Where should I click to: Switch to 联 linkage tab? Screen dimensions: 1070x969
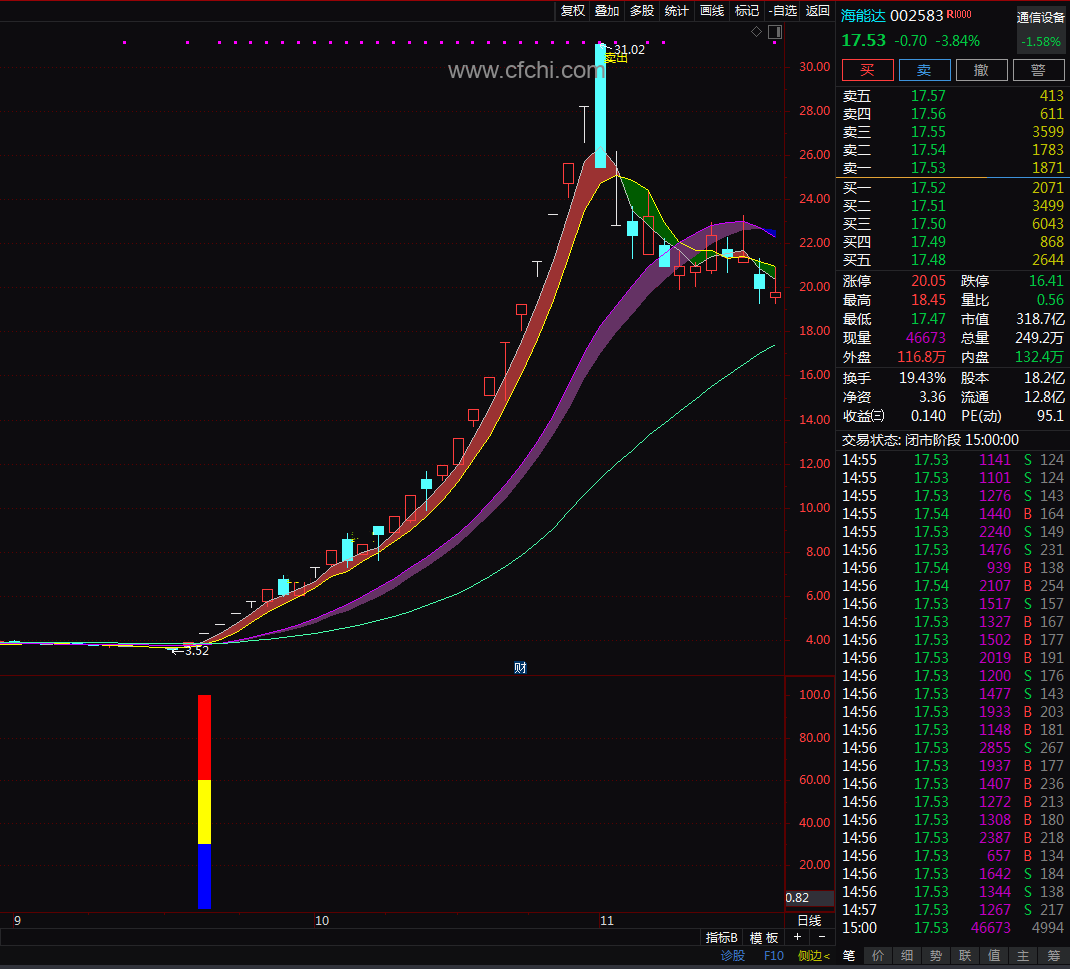pyautogui.click(x=965, y=955)
